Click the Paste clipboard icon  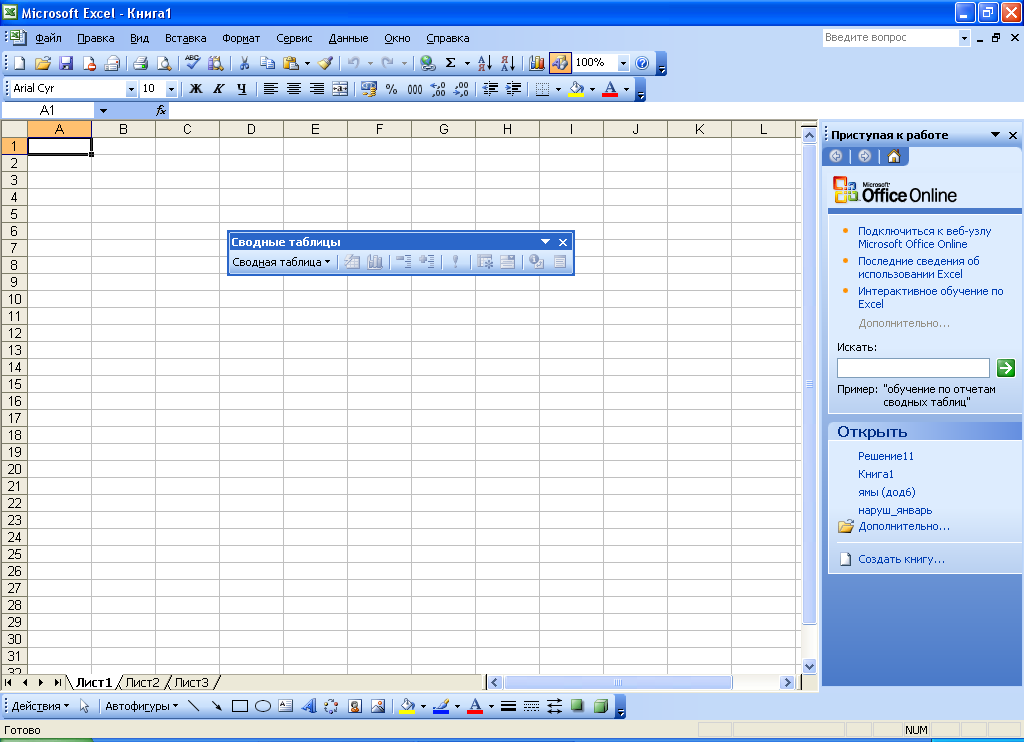point(290,63)
